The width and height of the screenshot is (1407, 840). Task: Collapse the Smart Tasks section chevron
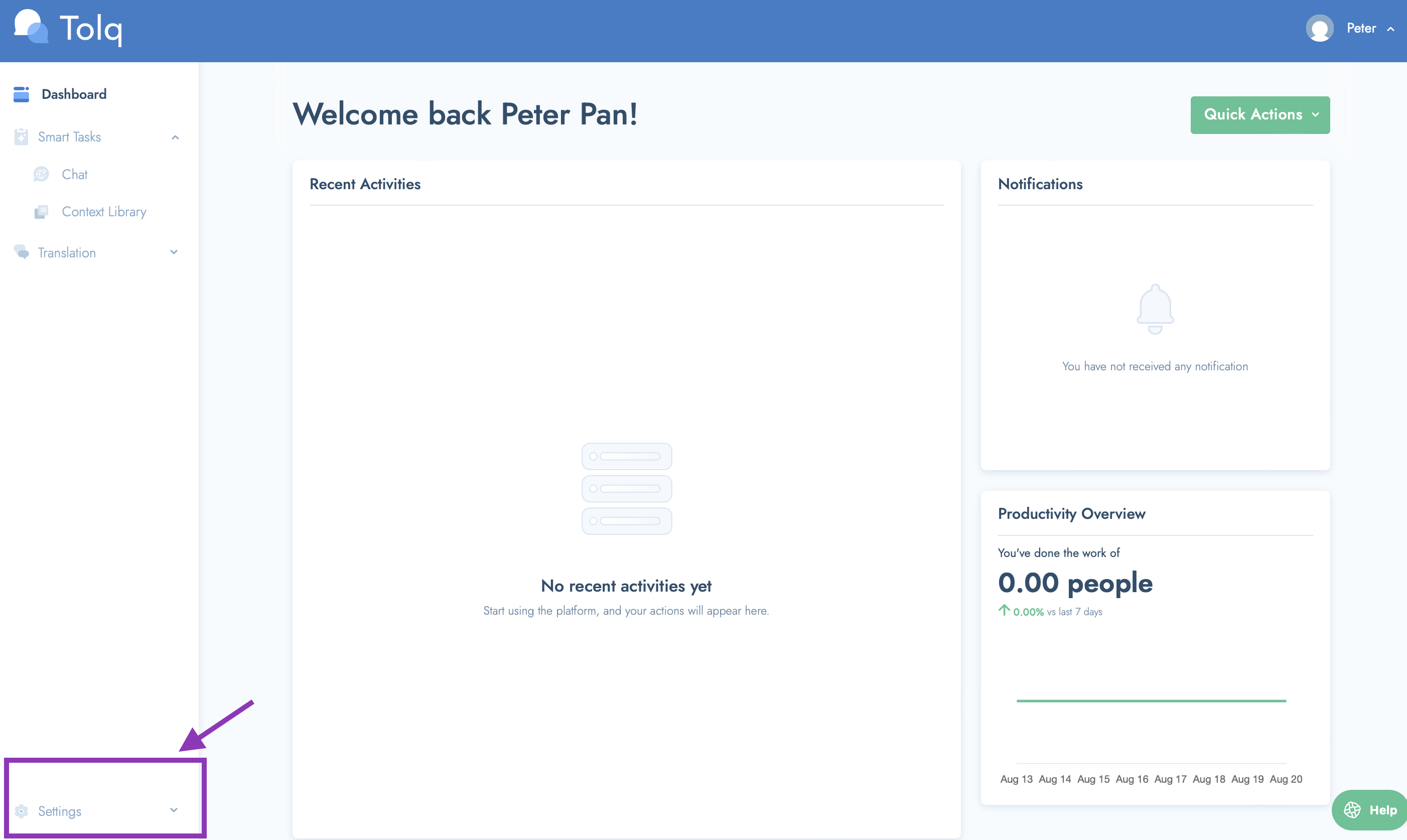(x=175, y=137)
